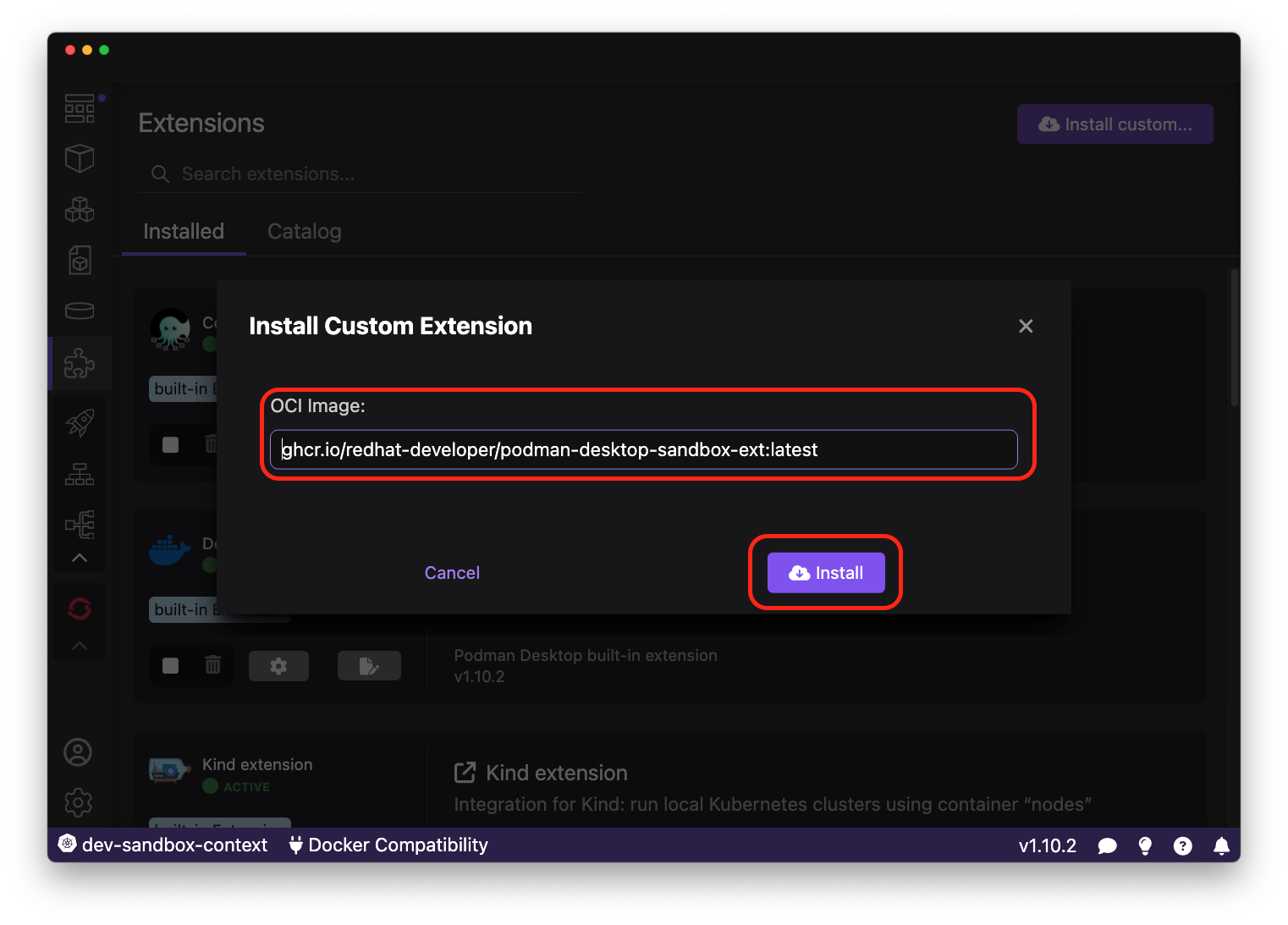This screenshot has width=1288, height=925.
Task: Open the Pods stacked-cubes icon in sidebar
Action: point(80,209)
